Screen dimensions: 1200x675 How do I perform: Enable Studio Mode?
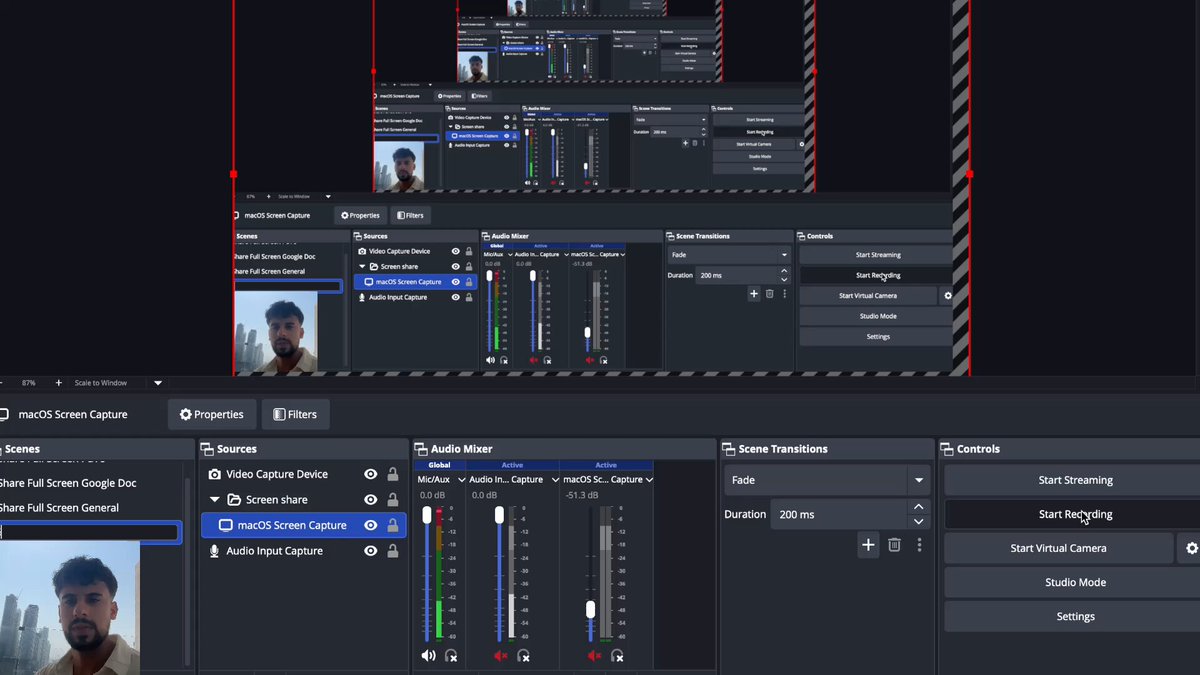coord(1074,582)
